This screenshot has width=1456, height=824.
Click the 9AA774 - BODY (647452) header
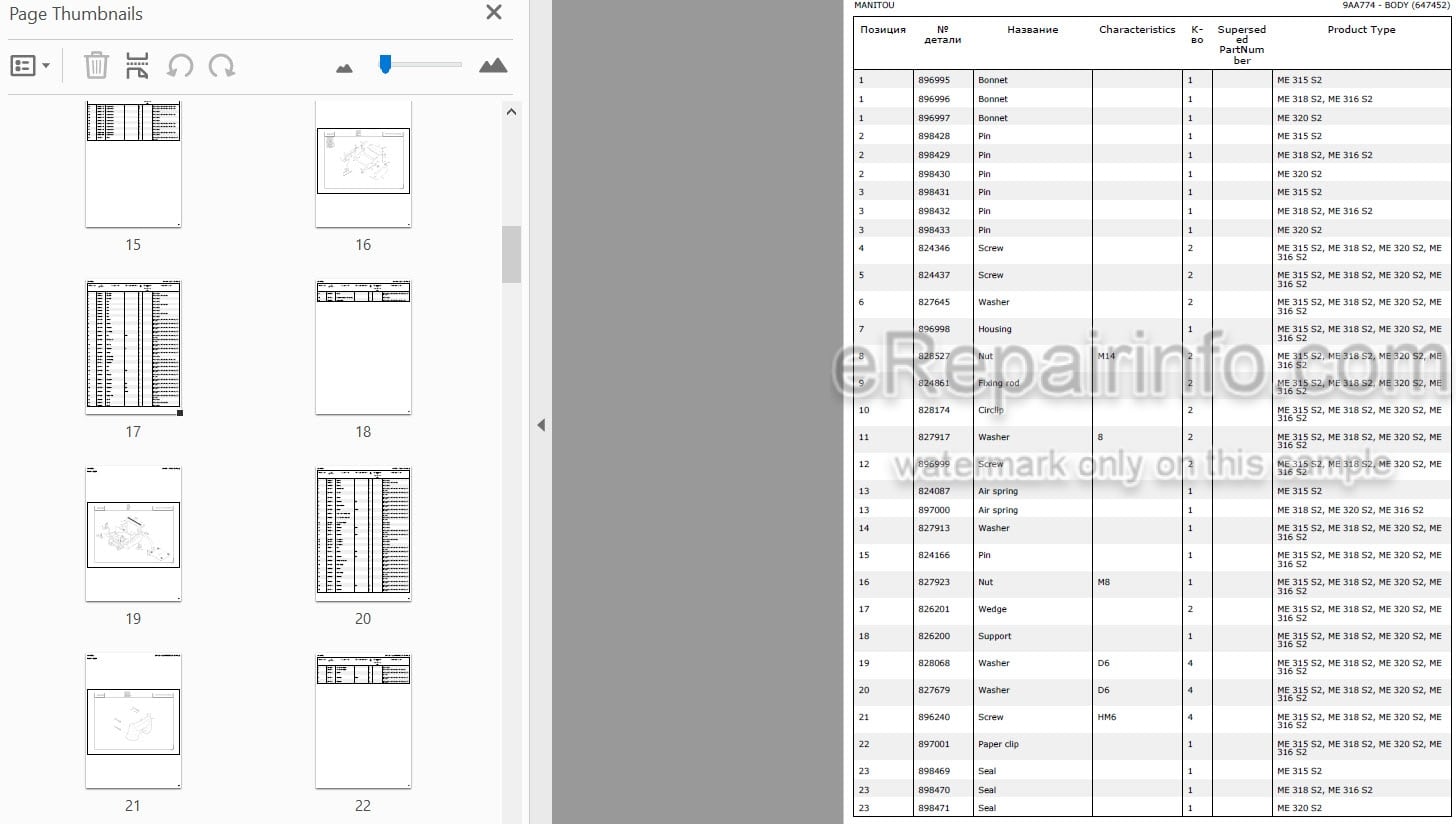coord(1396,5)
